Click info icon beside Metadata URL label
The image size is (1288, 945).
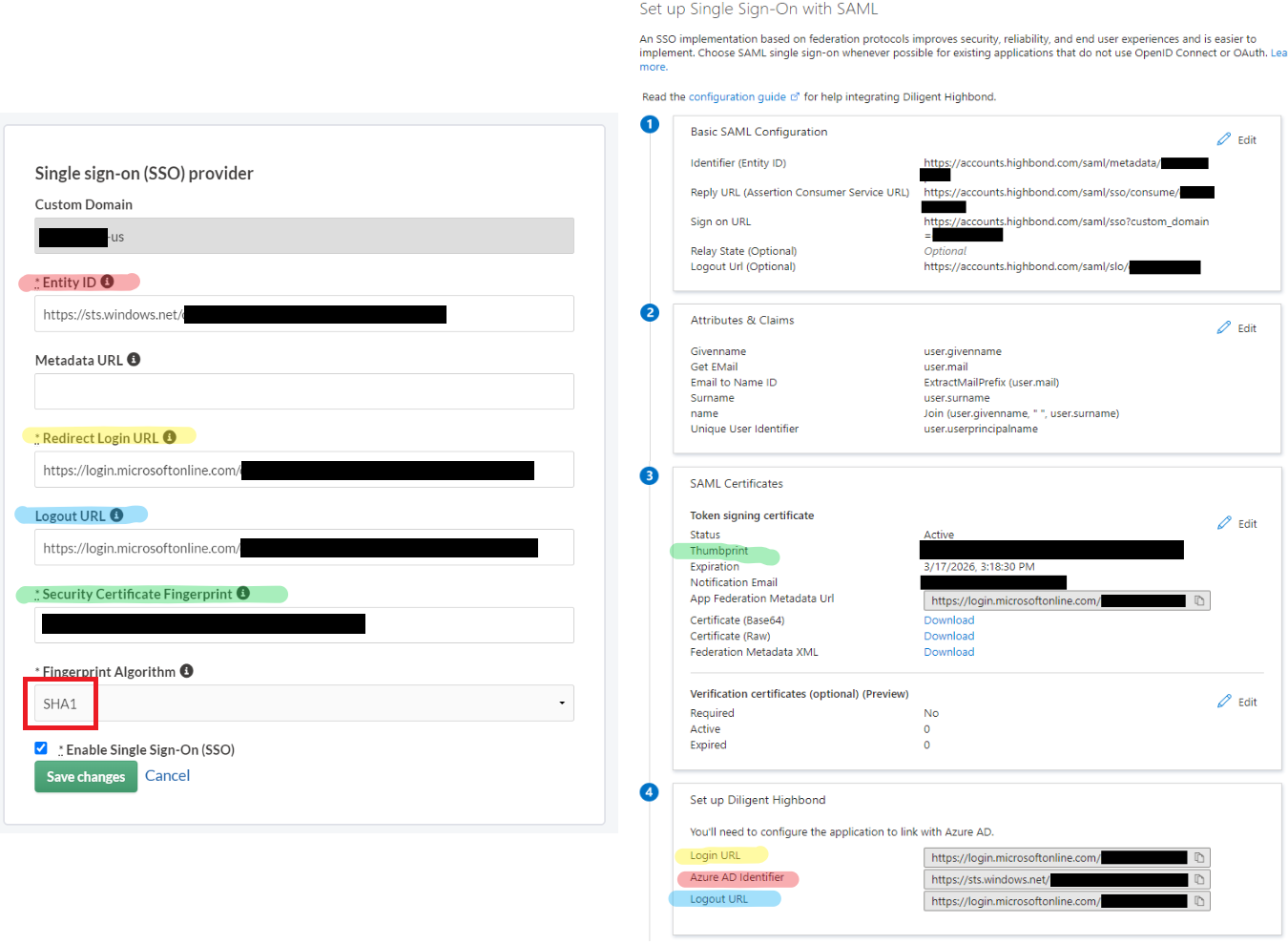click(134, 360)
